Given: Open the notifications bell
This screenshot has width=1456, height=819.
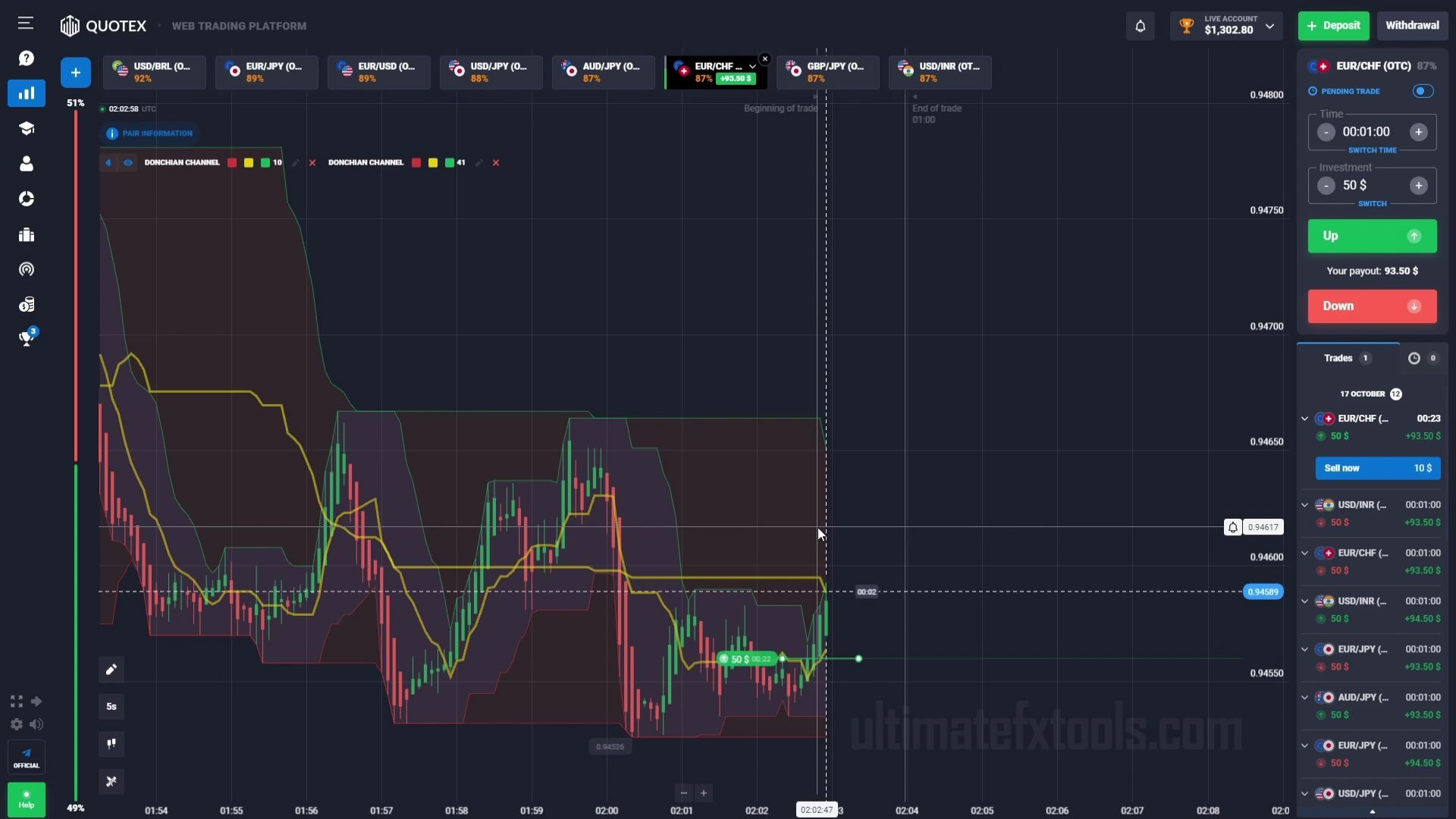Looking at the screenshot, I should click(x=1140, y=27).
